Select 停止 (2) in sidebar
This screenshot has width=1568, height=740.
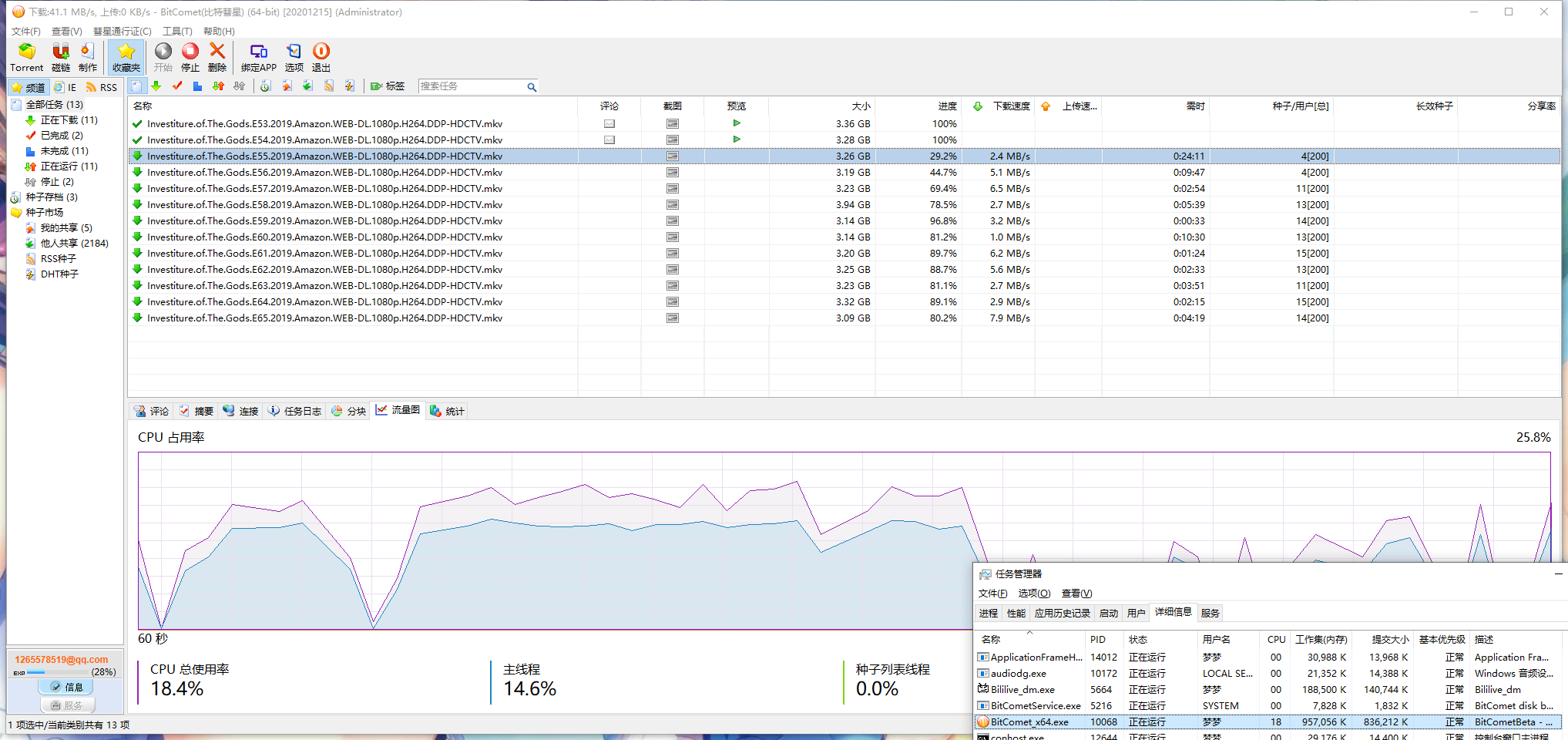point(57,181)
